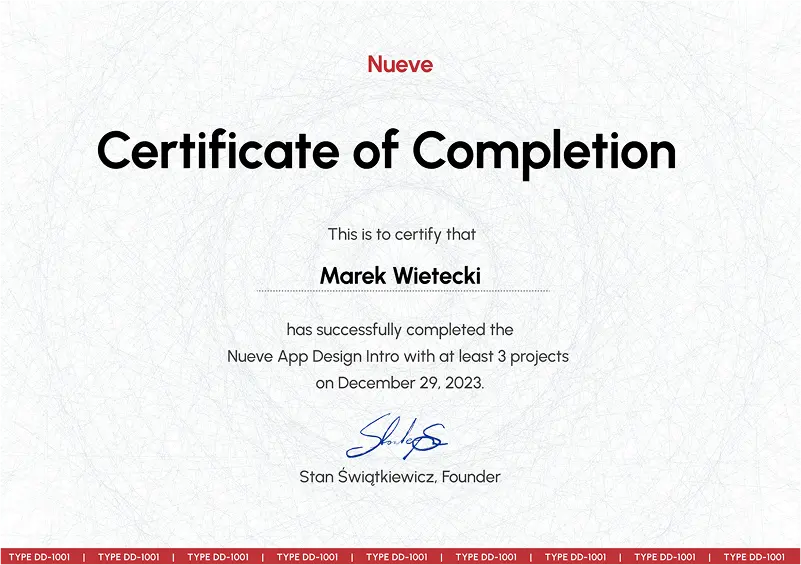Click the center "TYPE DD-1001" footer label
The height and width of the screenshot is (565, 801).
coord(397,557)
